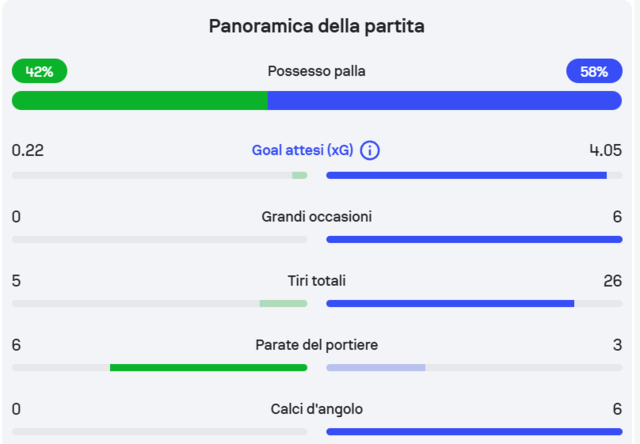Click the light green xG bar segment
Screen dimensions: 640x444
[300, 175]
